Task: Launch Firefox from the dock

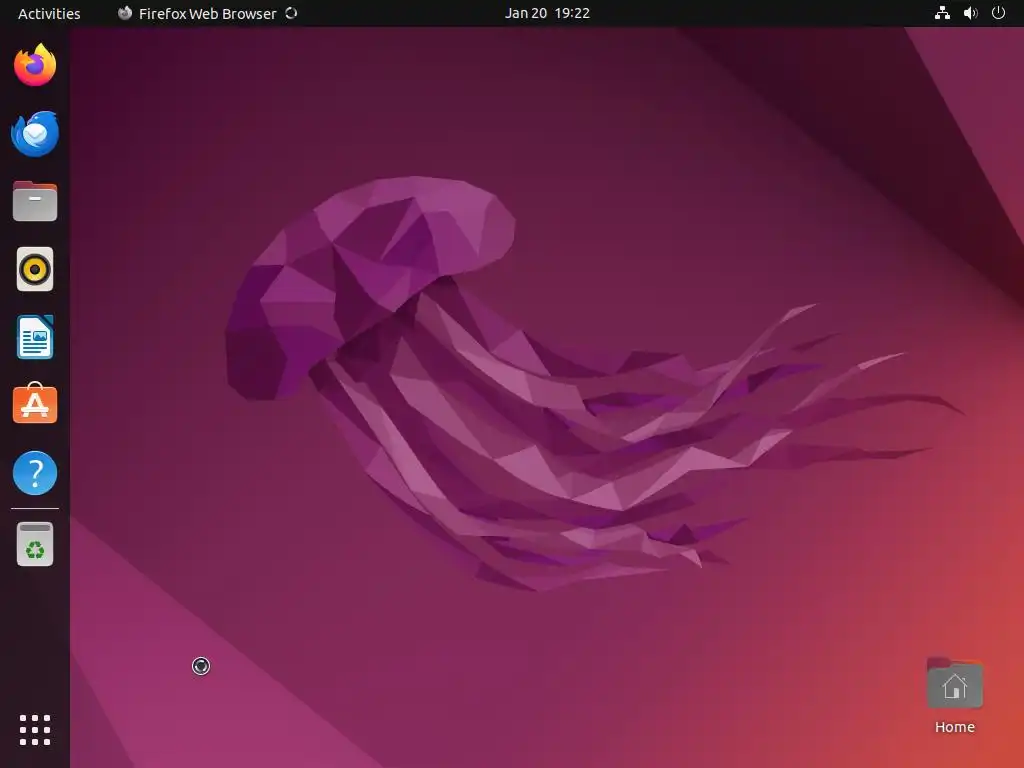Action: [x=35, y=65]
